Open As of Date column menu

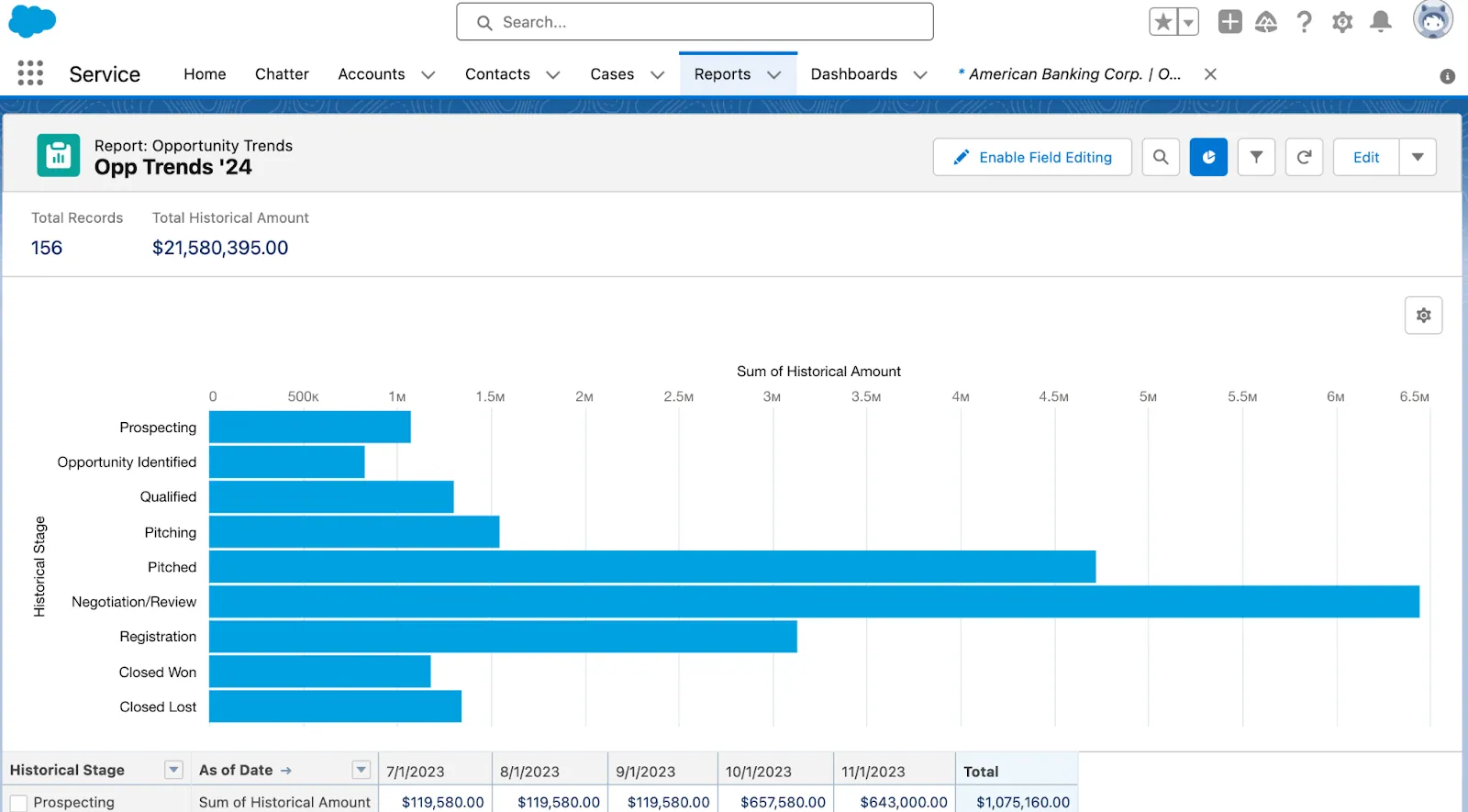pyautogui.click(x=361, y=770)
